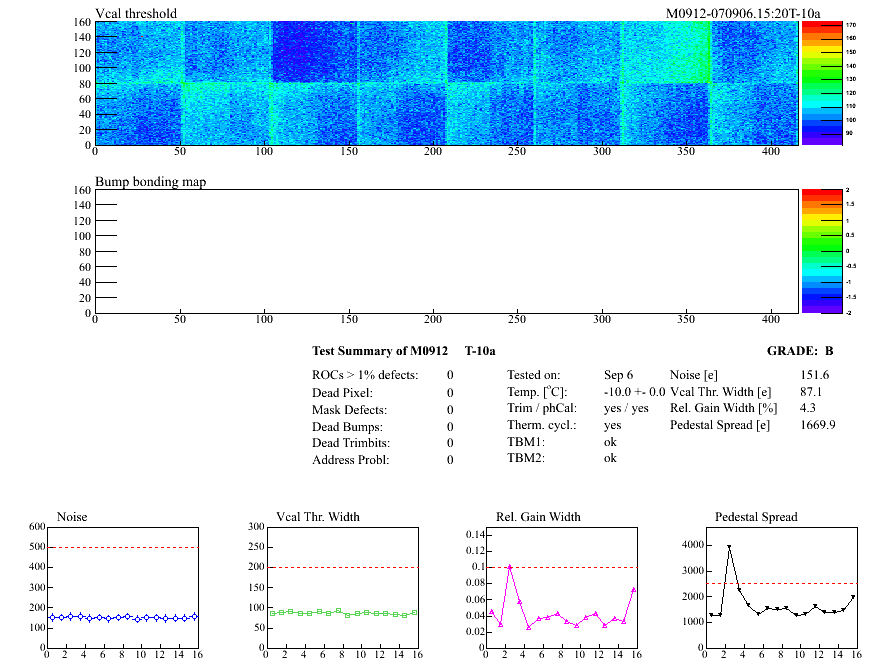Screen dimensions: 896x672
Task: Click the GRADE: B label
Action: pyautogui.click(x=800, y=351)
